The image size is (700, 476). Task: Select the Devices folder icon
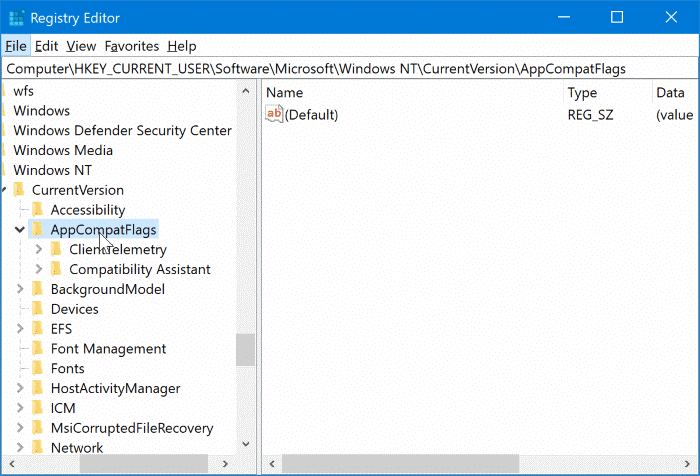[38, 309]
